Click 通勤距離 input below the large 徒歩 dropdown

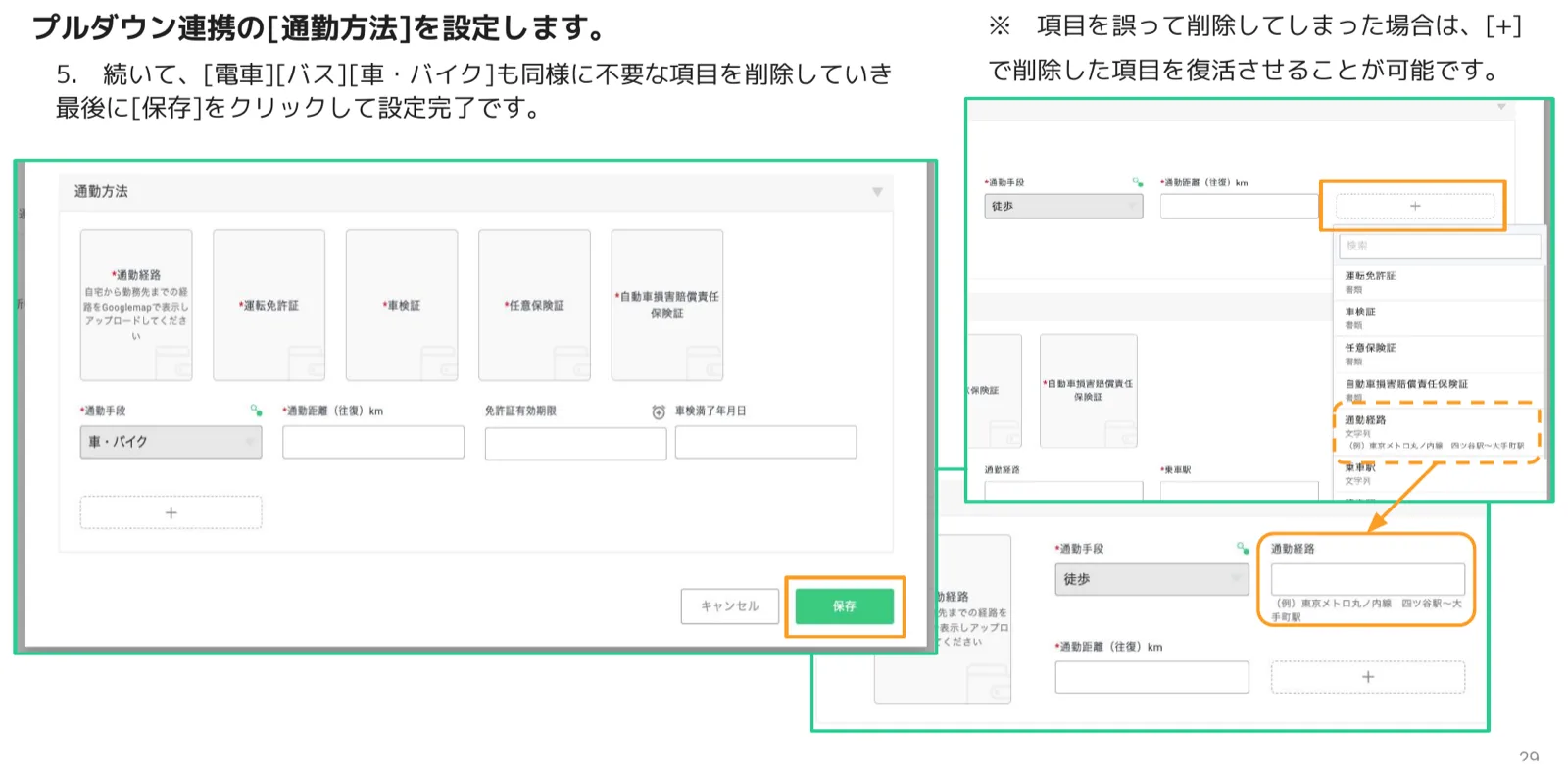(1152, 677)
